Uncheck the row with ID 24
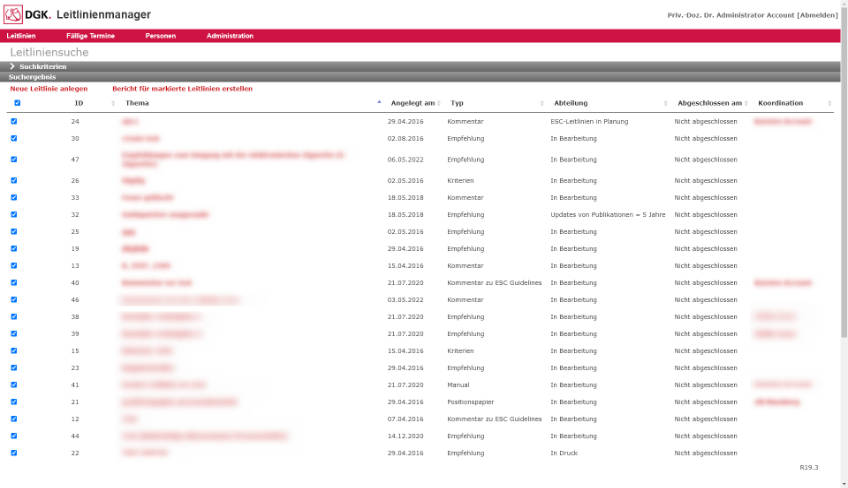 (x=14, y=121)
